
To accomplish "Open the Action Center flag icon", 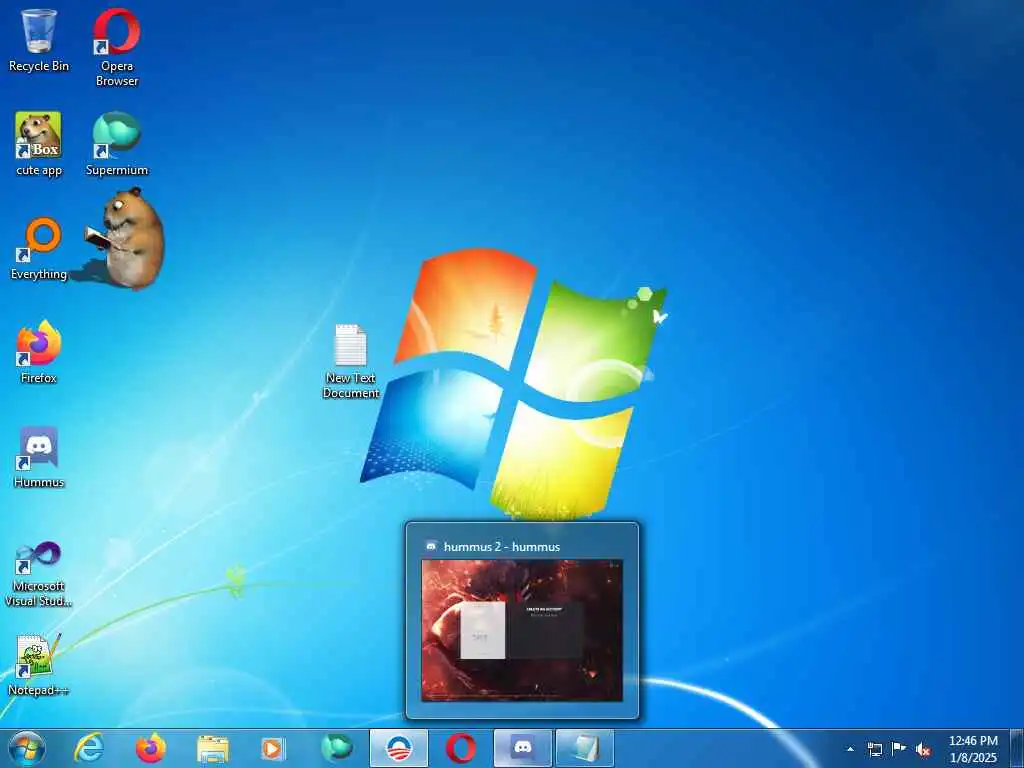I will 899,749.
